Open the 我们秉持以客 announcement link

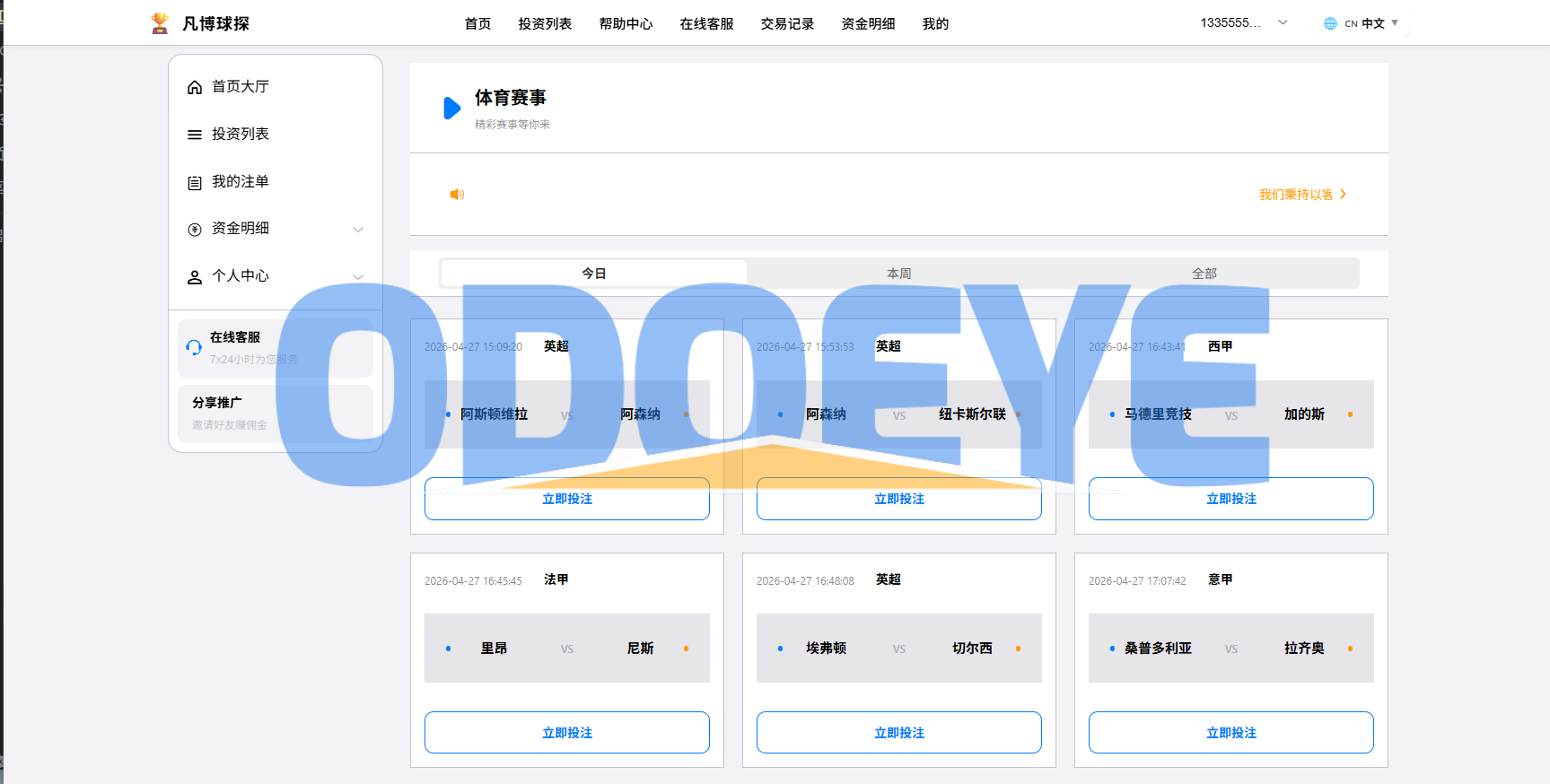pyautogui.click(x=1295, y=194)
